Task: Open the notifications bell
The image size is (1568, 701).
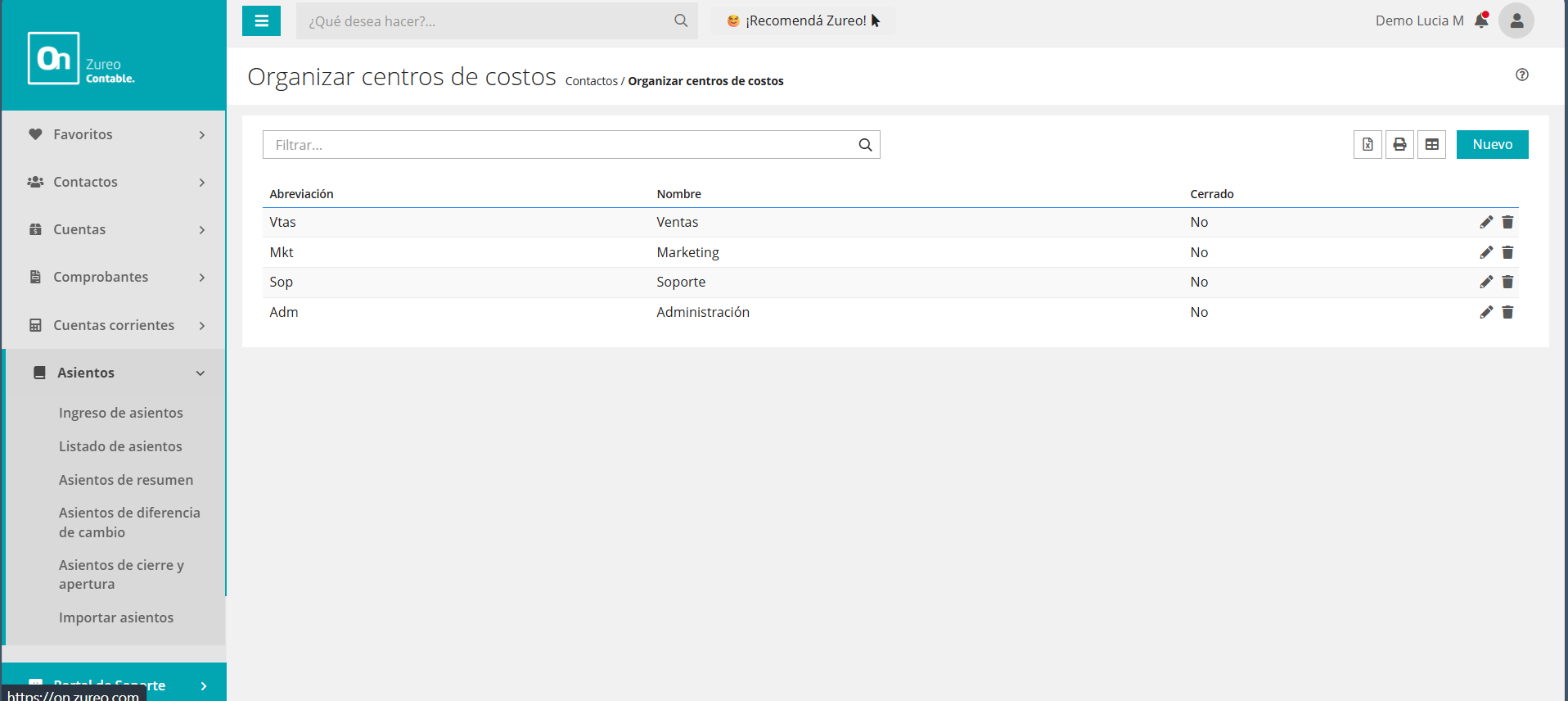Action: [1481, 20]
